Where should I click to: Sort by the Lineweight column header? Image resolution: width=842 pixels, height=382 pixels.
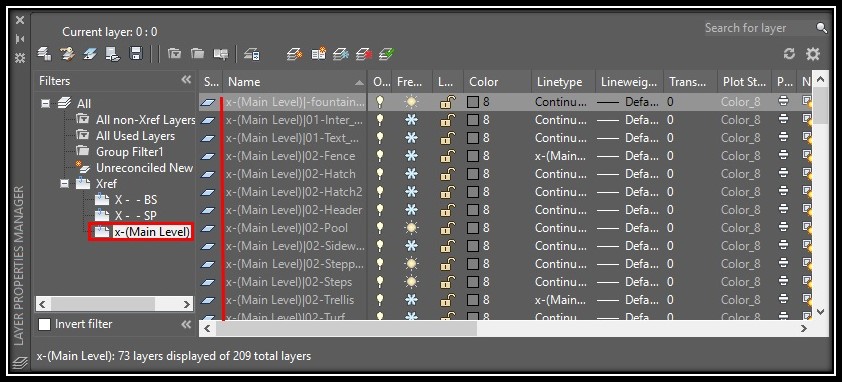pos(629,82)
